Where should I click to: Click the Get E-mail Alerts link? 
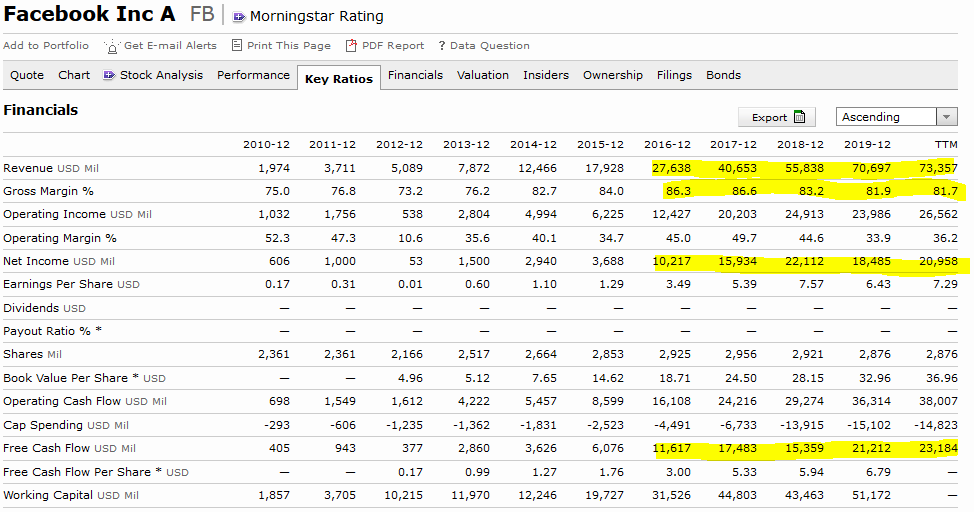[170, 45]
